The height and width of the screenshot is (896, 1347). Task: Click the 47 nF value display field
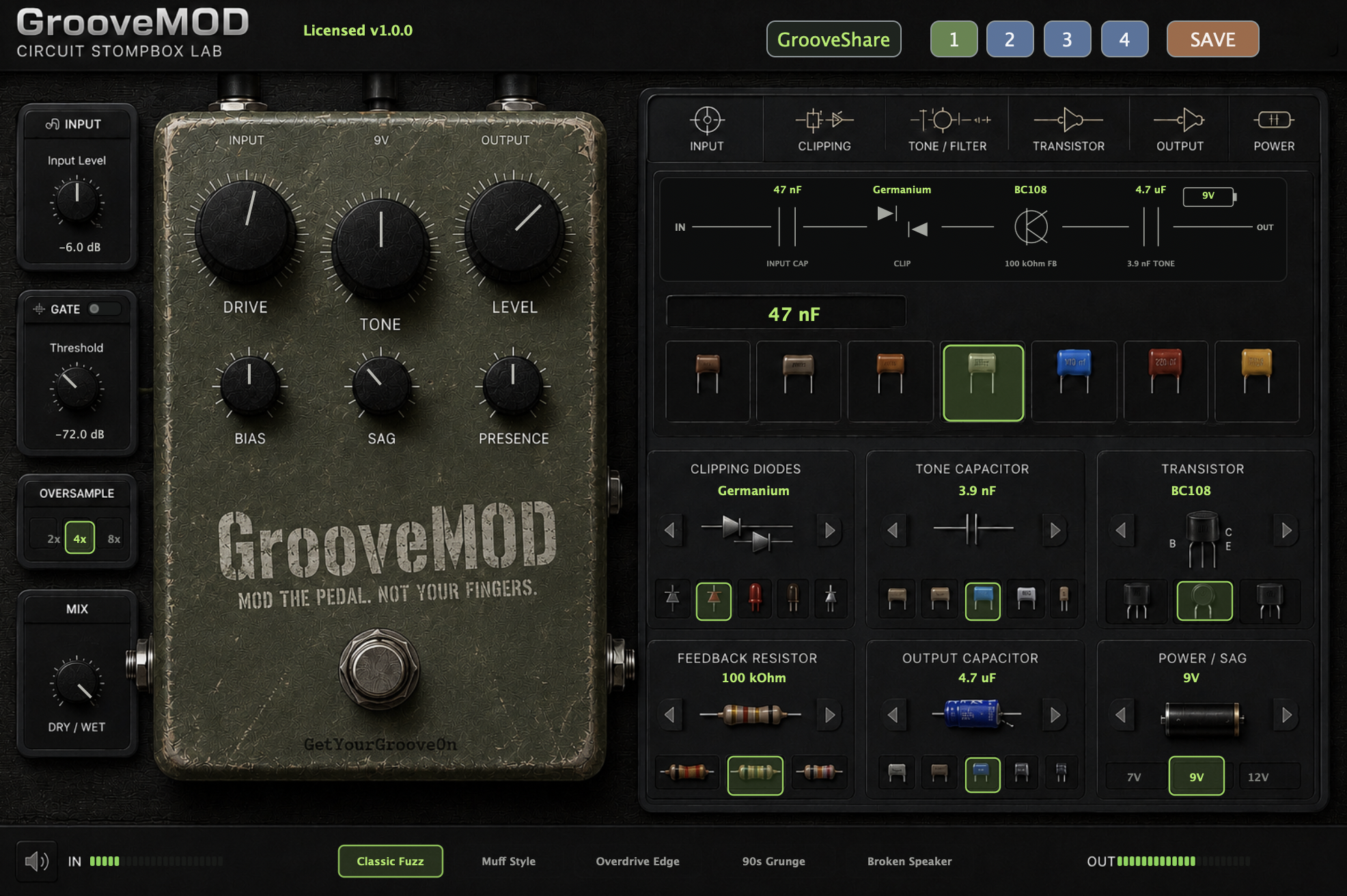point(786,313)
